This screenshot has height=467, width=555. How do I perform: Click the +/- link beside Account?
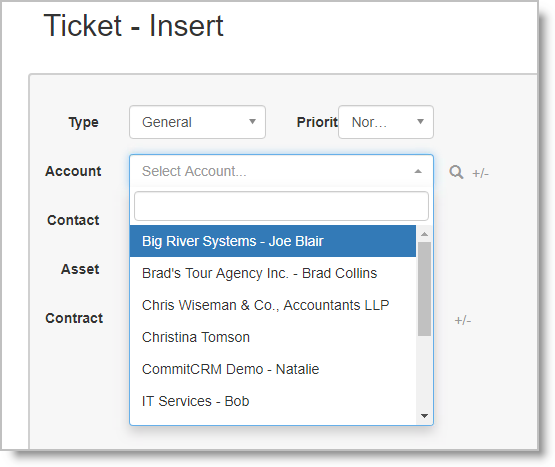[480, 173]
